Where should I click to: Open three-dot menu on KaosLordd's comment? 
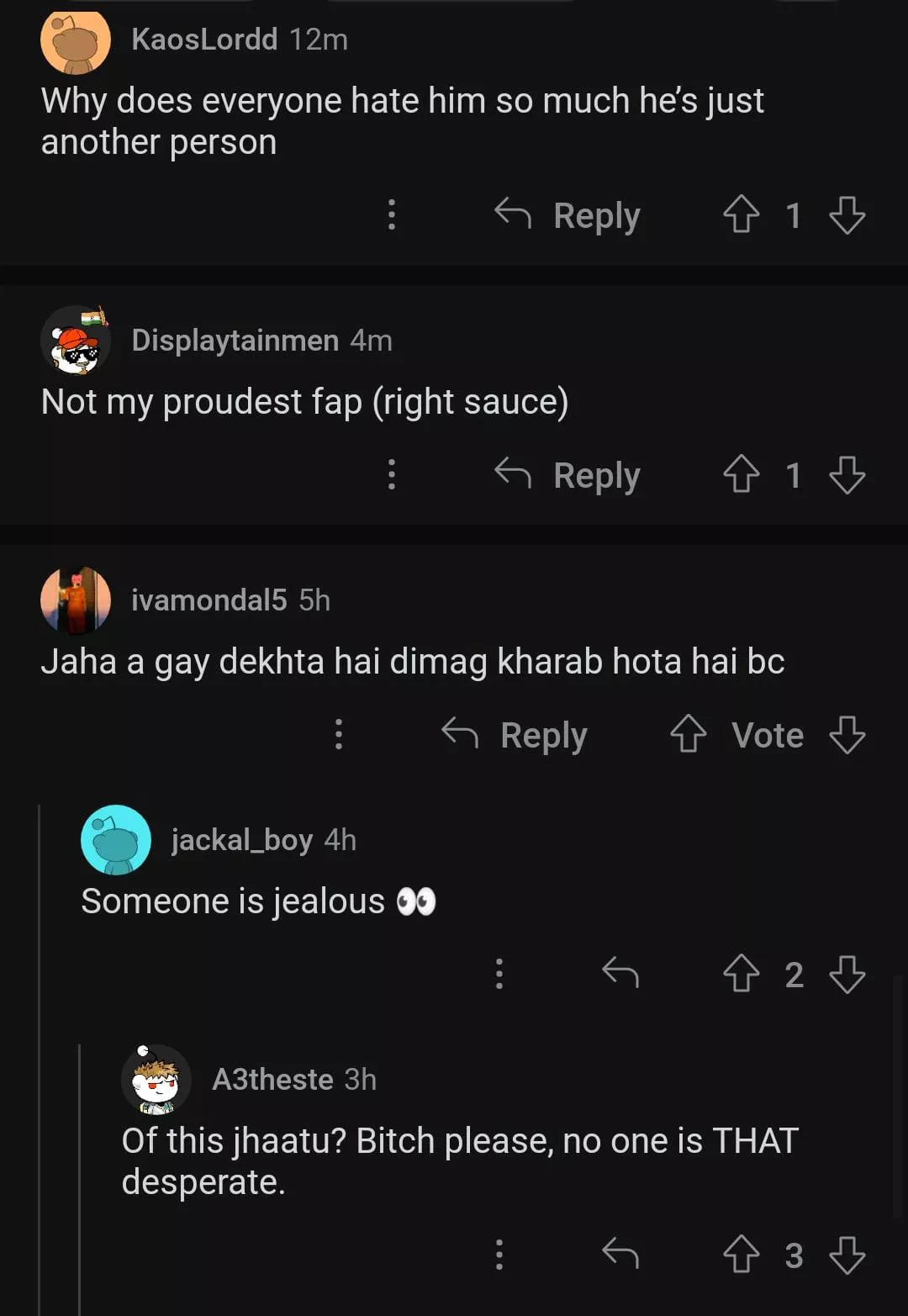[391, 214]
